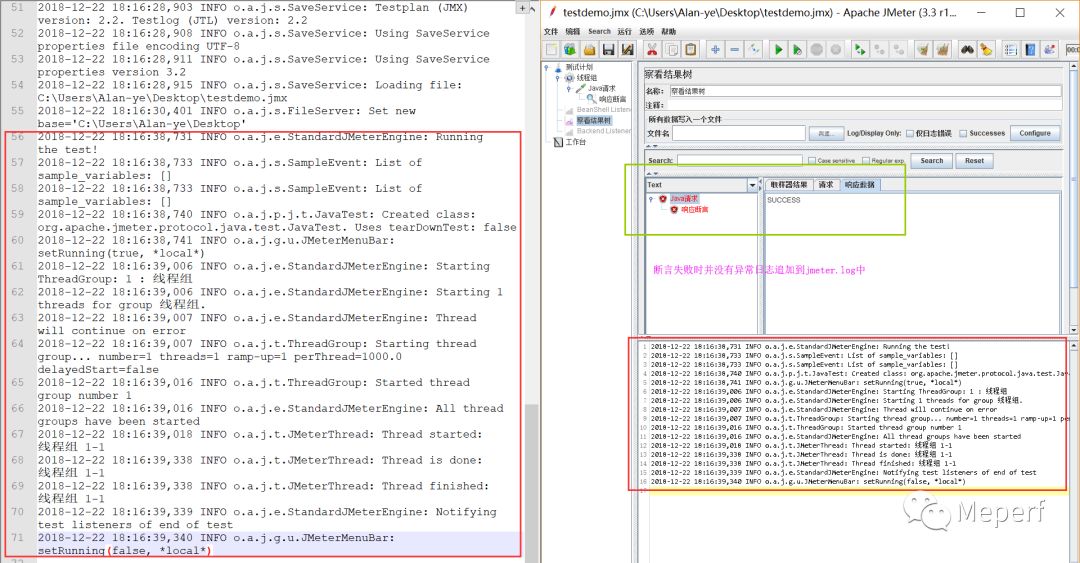Click the 名称 name input field
Viewport: 1080px width, 563px height.
coord(864,91)
